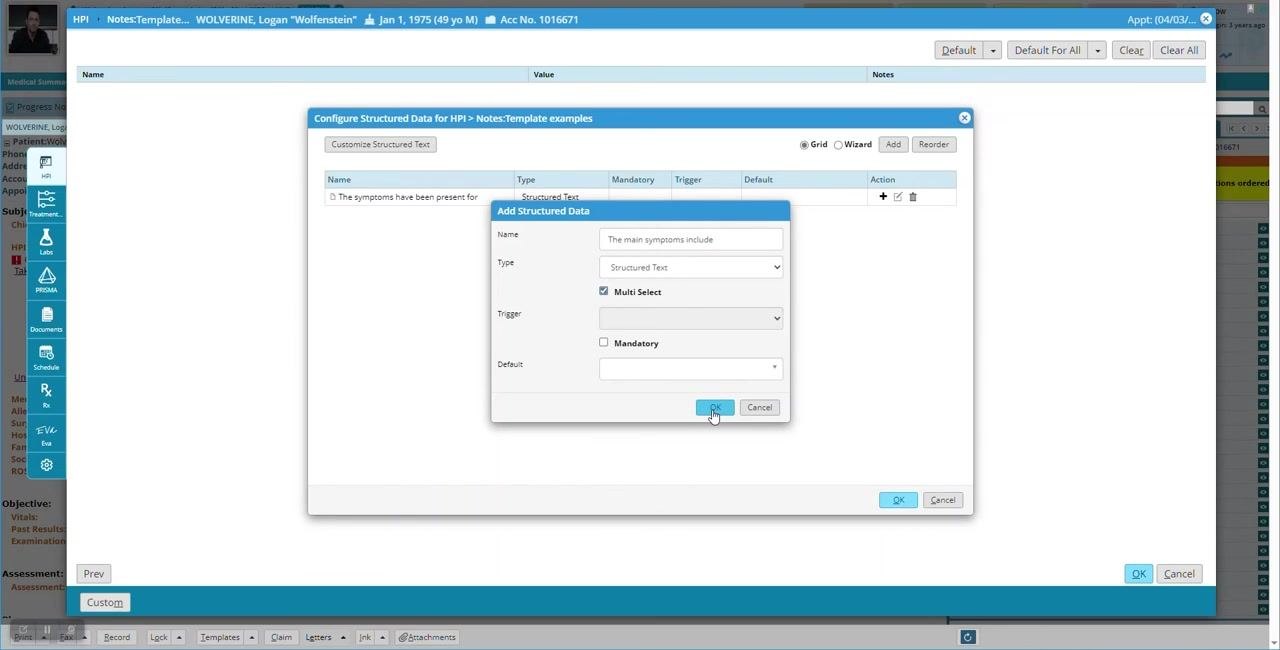Screen dimensions: 1280x650
Task: Click the webcam video thumbnail
Action: coord(33,27)
